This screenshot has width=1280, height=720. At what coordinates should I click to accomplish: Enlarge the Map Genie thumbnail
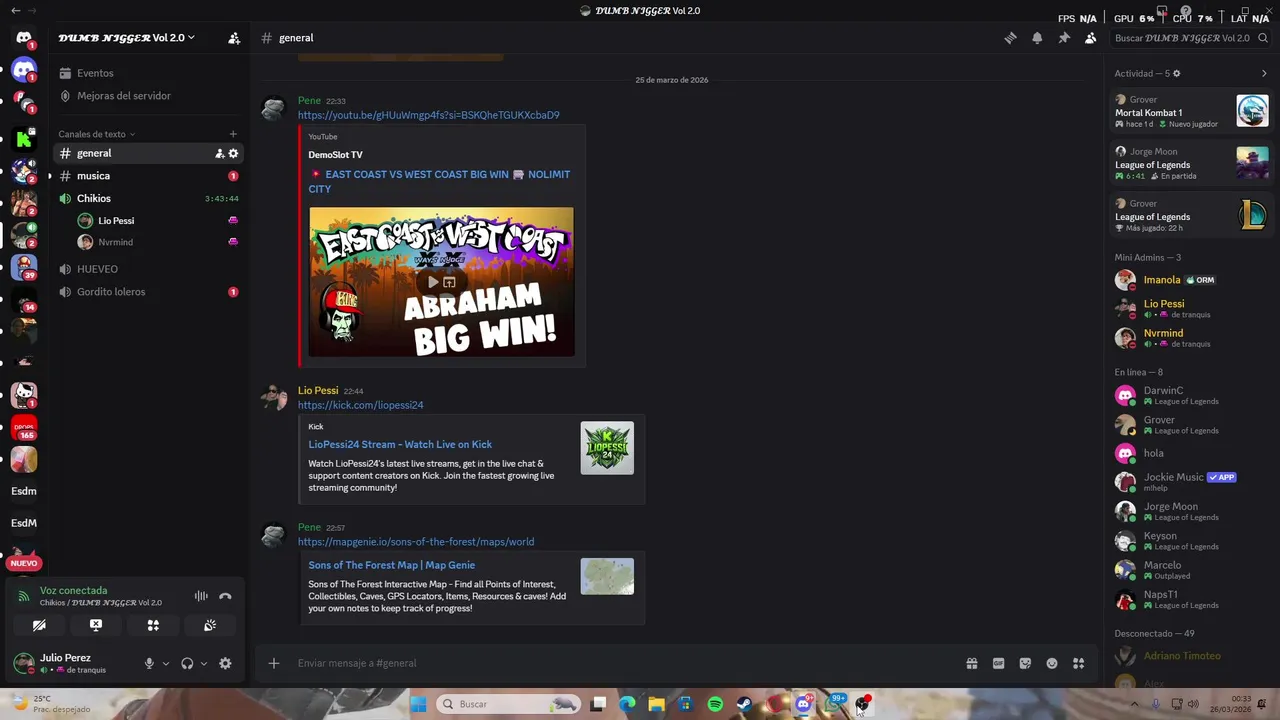(607, 576)
